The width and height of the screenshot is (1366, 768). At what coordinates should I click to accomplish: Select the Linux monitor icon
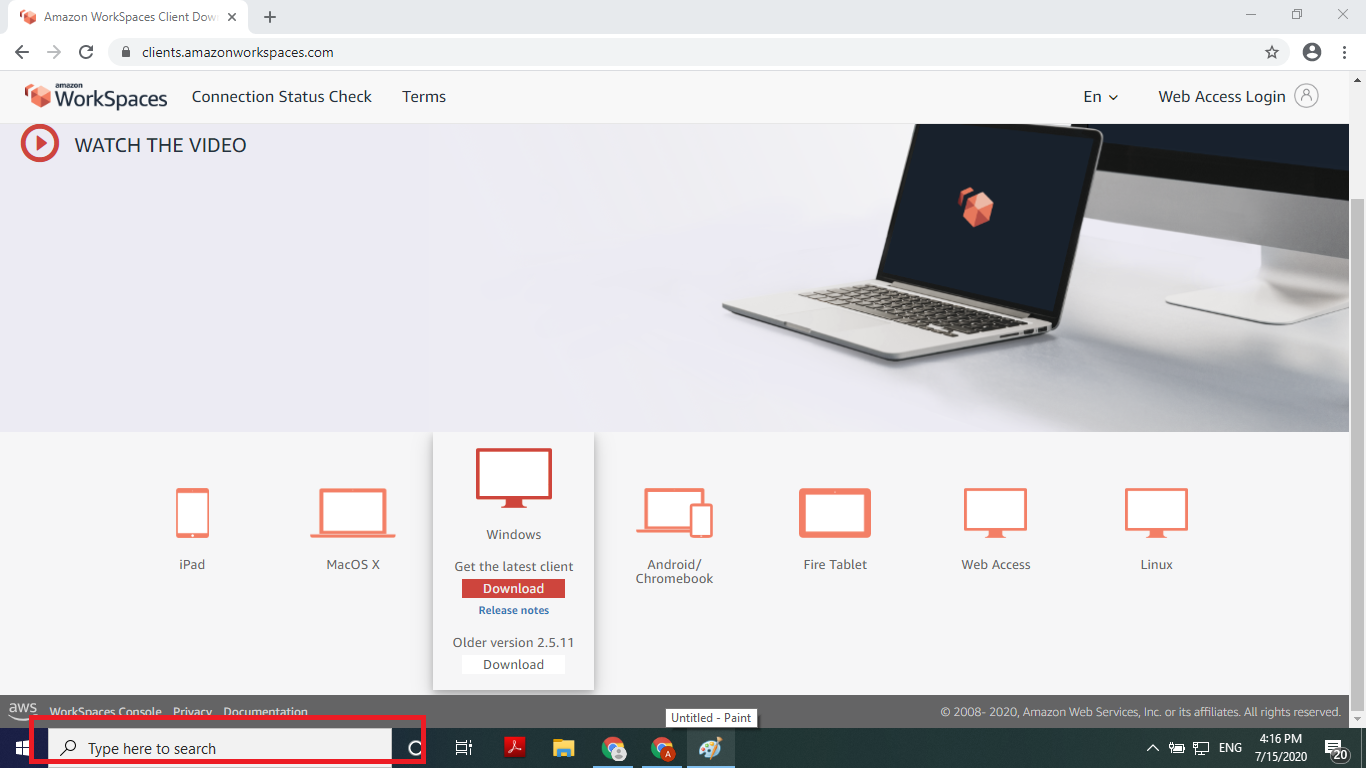pyautogui.click(x=1157, y=513)
